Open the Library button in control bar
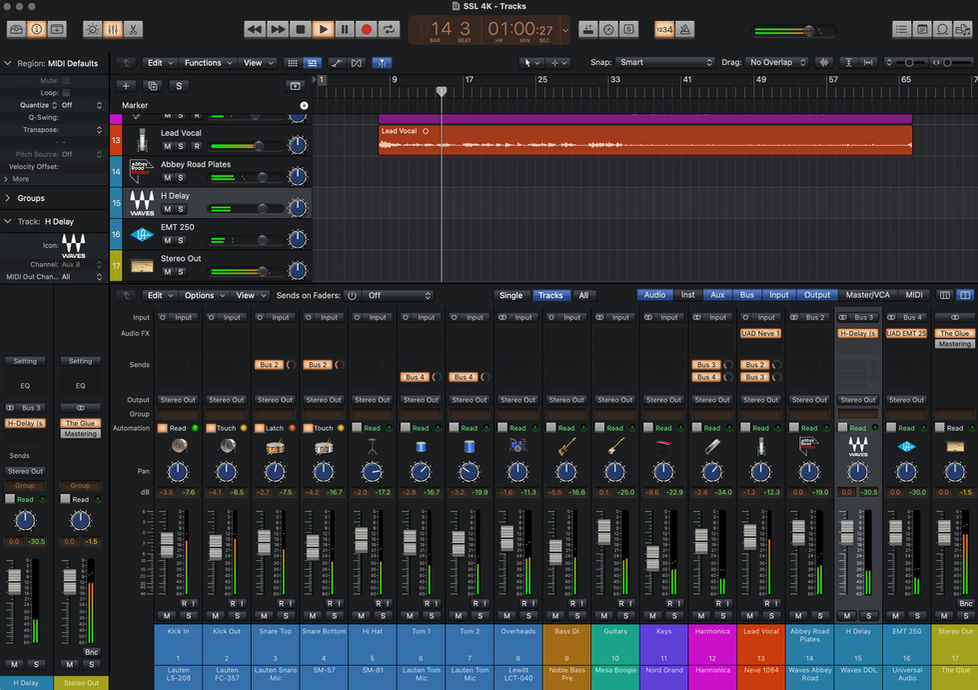Viewport: 978px width, 690px height. [16, 29]
